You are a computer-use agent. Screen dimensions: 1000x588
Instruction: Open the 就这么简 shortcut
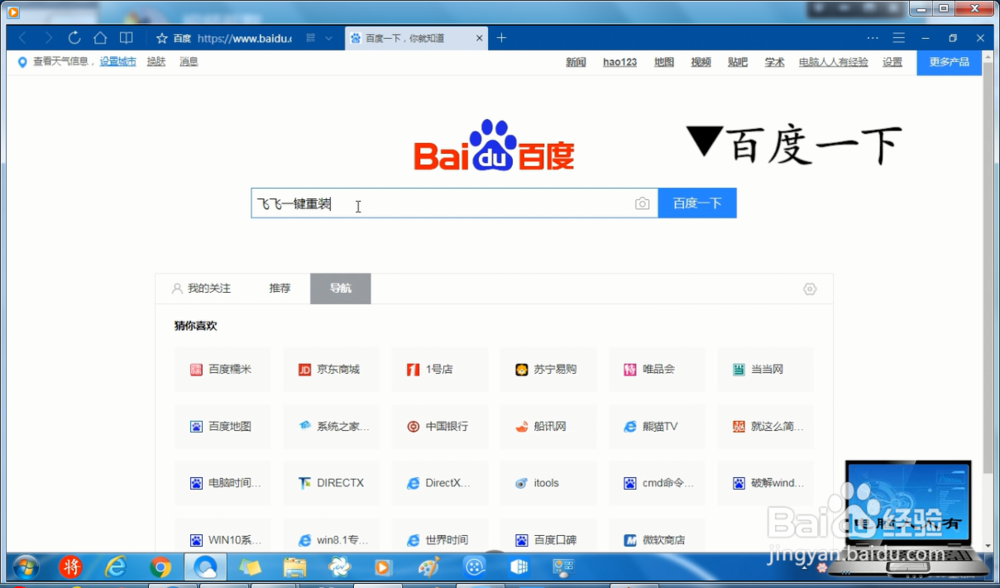click(x=765, y=426)
